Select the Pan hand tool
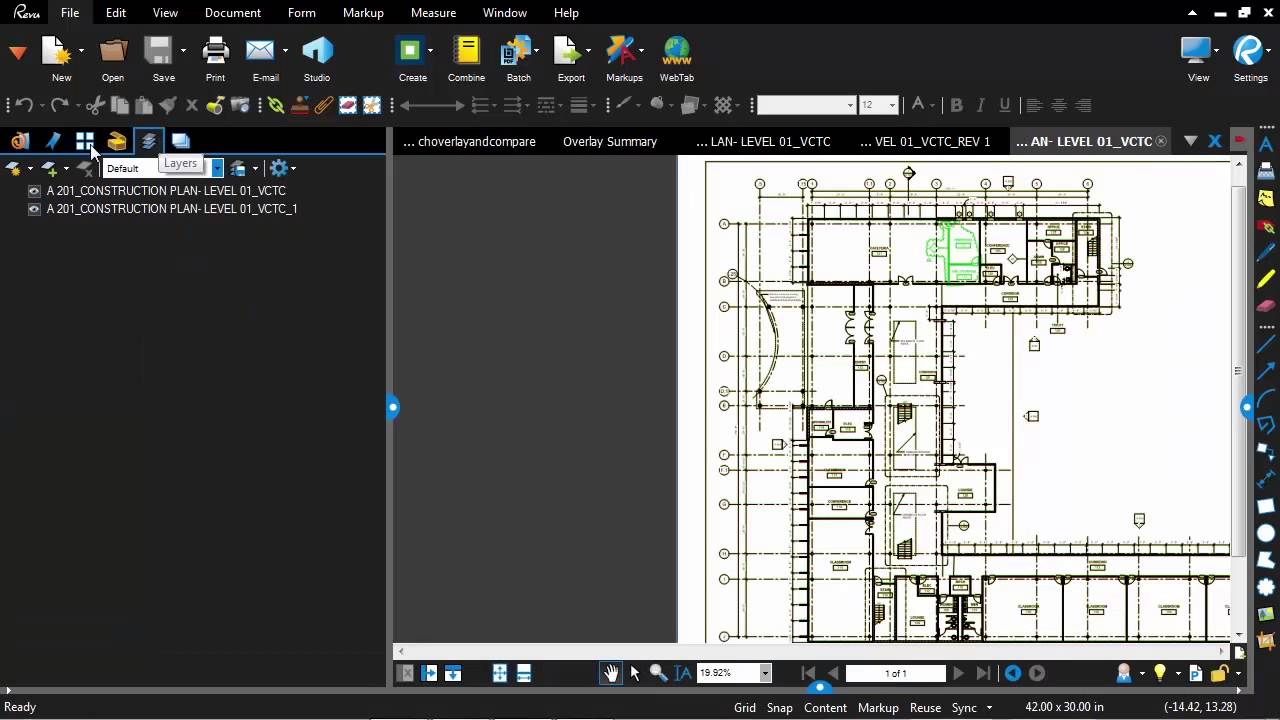This screenshot has width=1280, height=720. (610, 673)
